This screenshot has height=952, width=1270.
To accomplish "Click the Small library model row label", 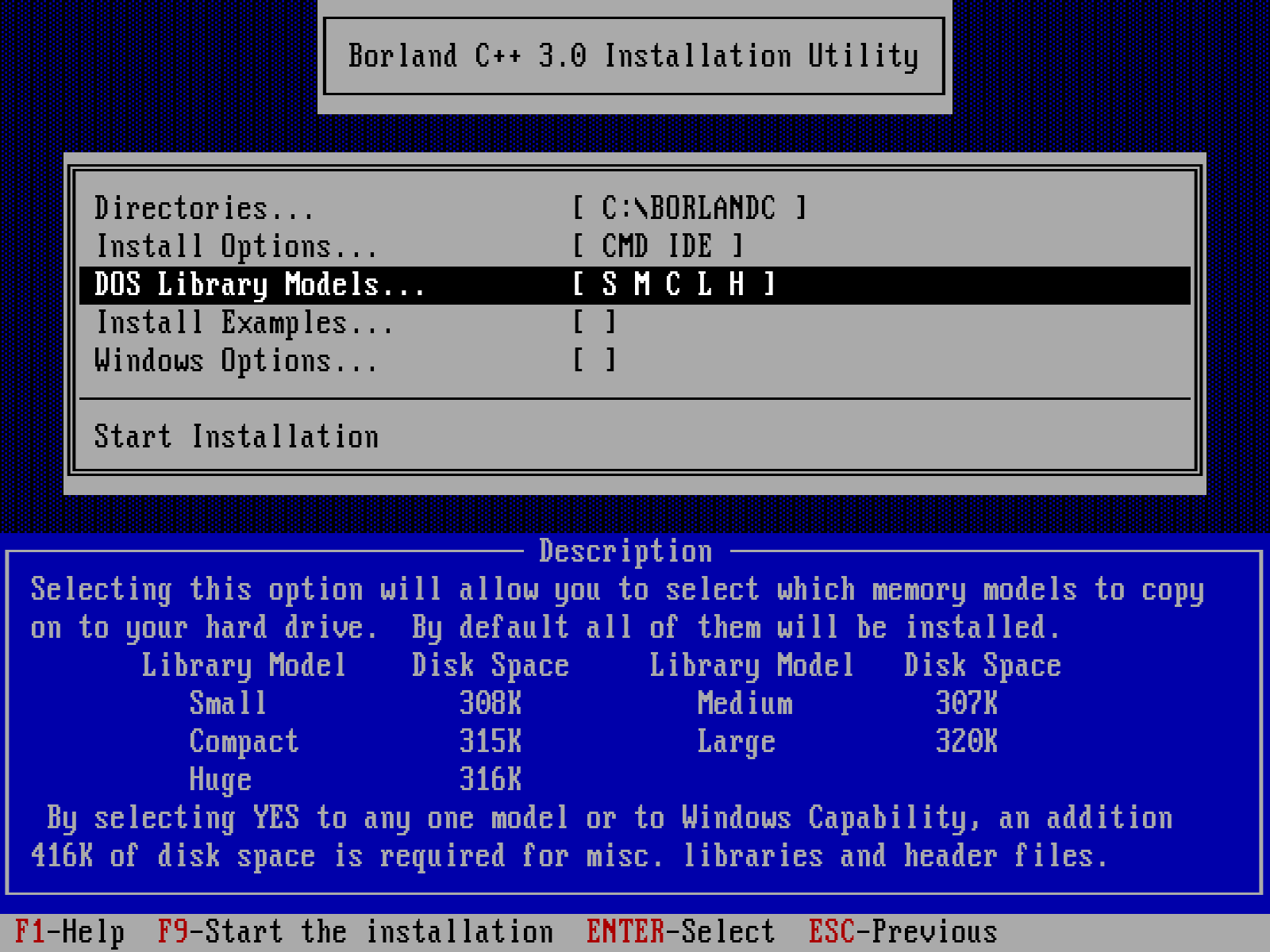I will [228, 703].
